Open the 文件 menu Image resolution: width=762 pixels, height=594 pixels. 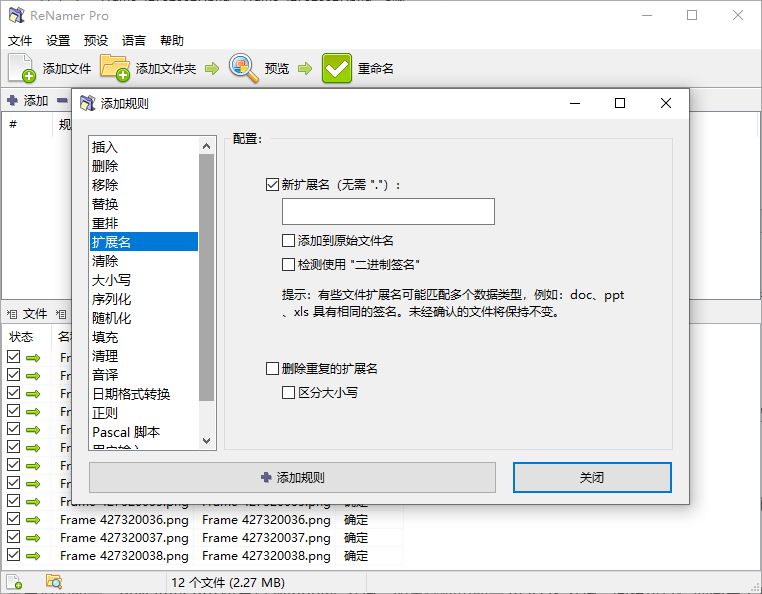click(x=20, y=40)
